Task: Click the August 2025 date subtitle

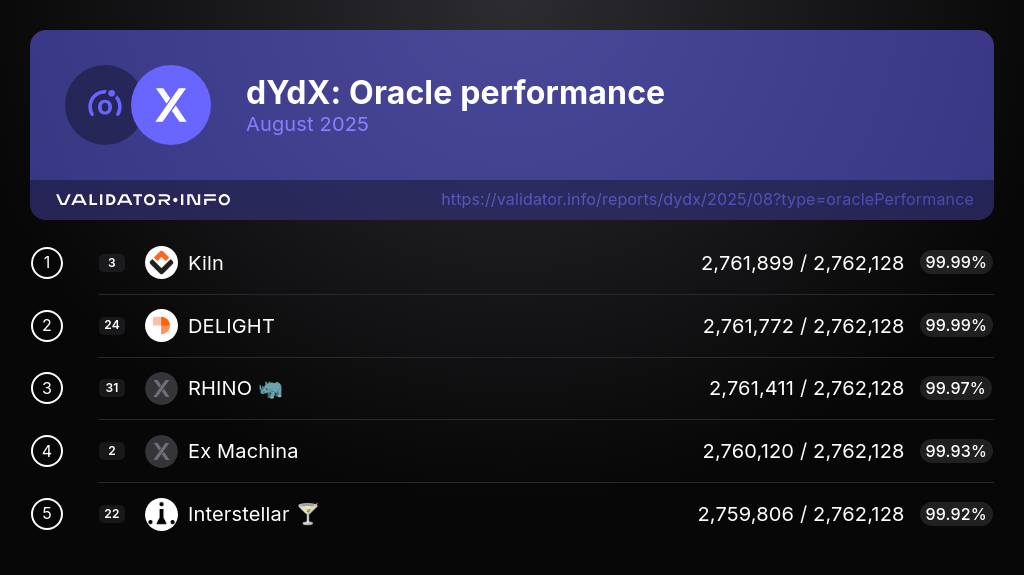Action: [x=307, y=125]
